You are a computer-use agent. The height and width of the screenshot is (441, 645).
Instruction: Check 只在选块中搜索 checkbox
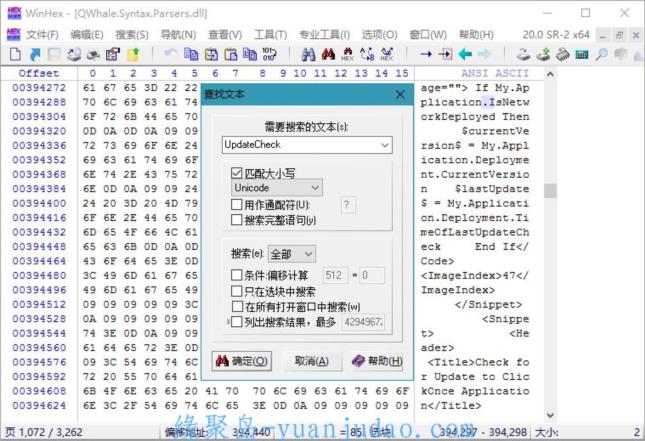[237, 291]
